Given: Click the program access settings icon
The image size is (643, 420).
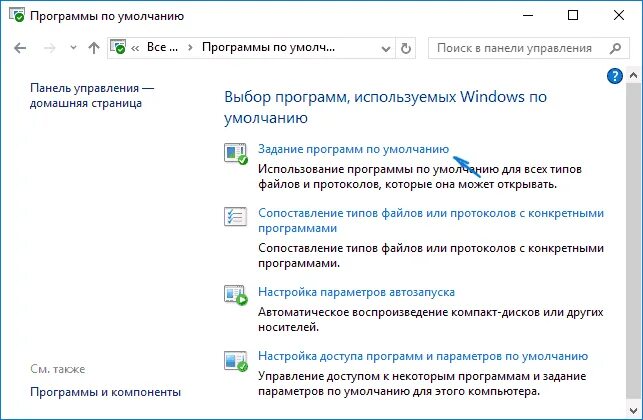Looking at the screenshot, I should pos(236,361).
